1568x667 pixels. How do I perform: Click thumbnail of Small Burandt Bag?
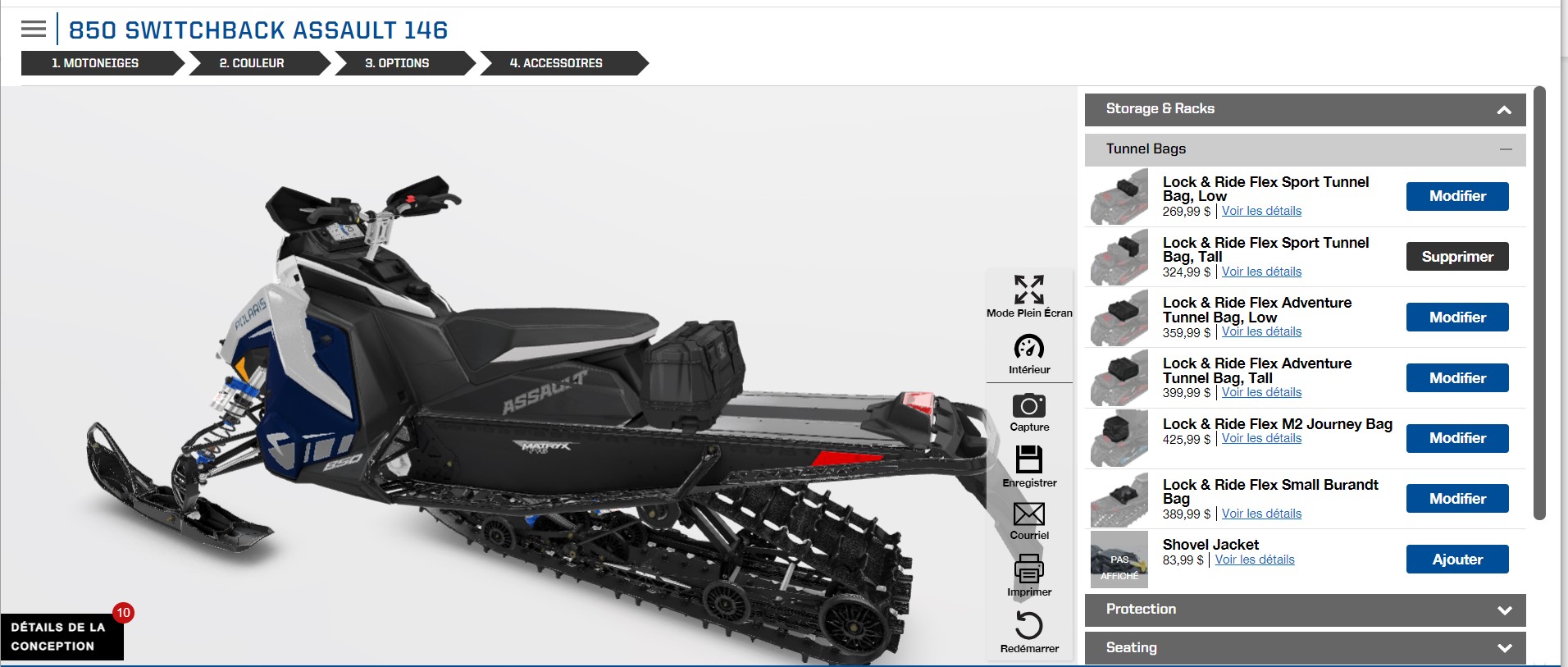pos(1119,500)
